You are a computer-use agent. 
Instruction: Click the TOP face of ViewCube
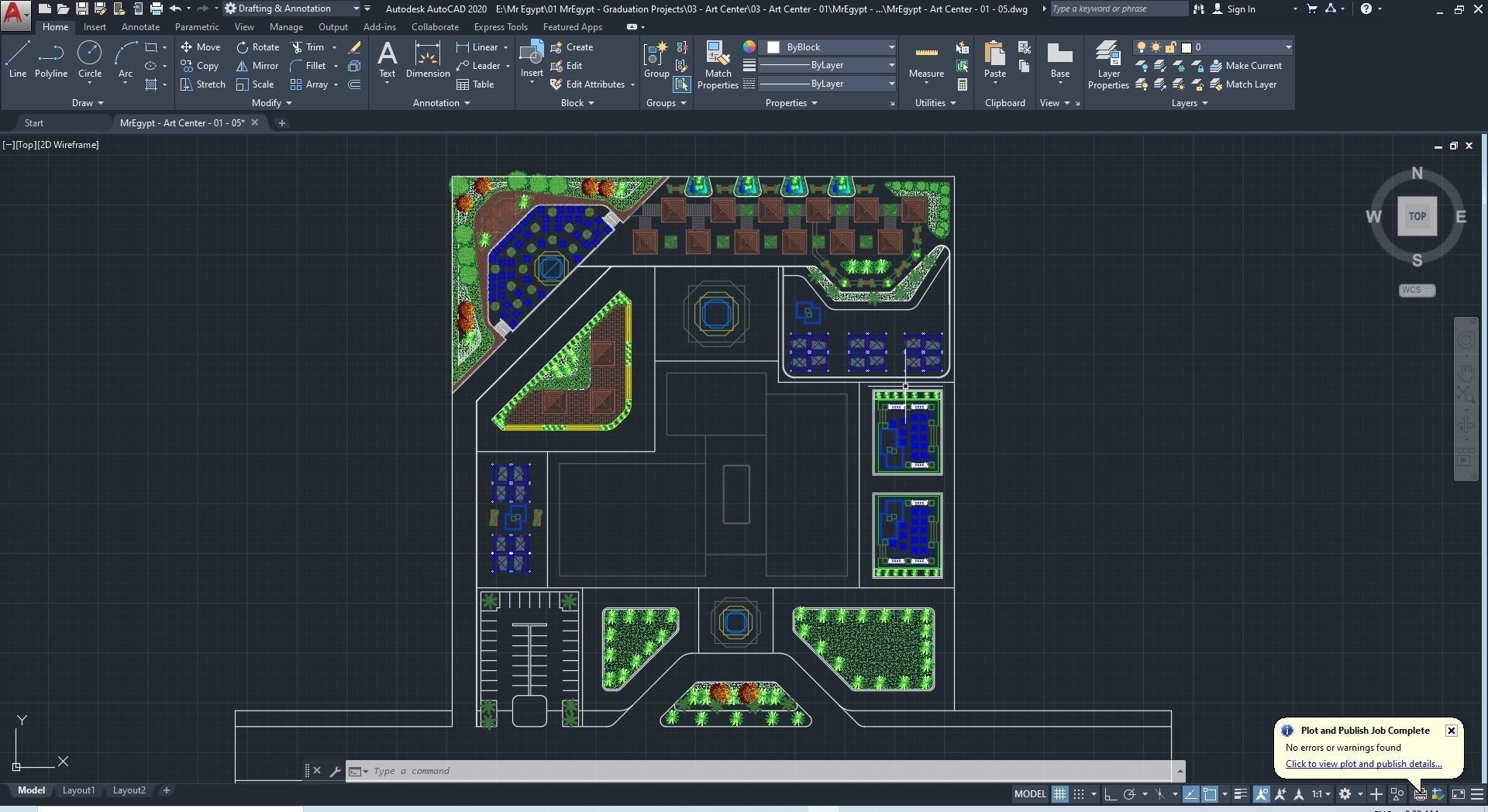point(1417,216)
